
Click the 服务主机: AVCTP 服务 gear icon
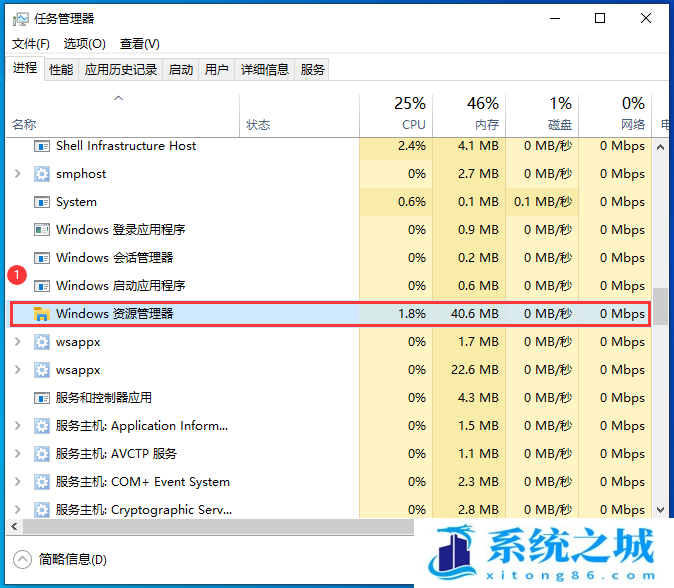[42, 454]
